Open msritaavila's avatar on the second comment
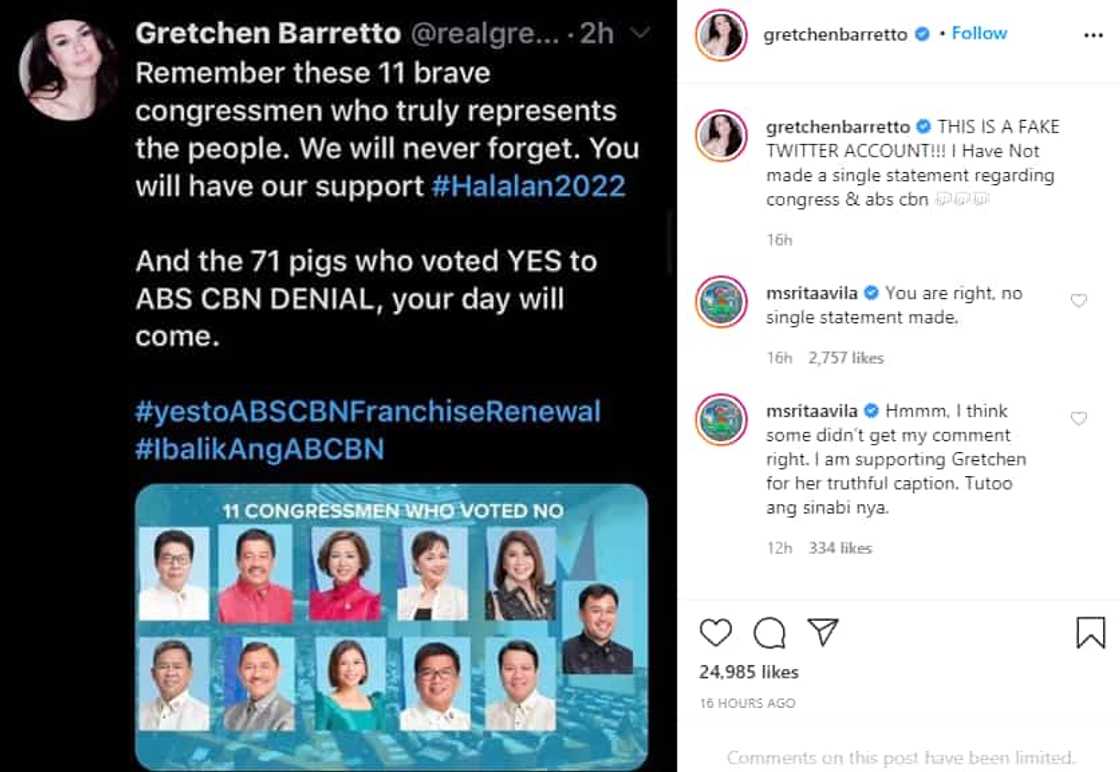Viewport: 1120px width, 772px height. pyautogui.click(x=721, y=420)
